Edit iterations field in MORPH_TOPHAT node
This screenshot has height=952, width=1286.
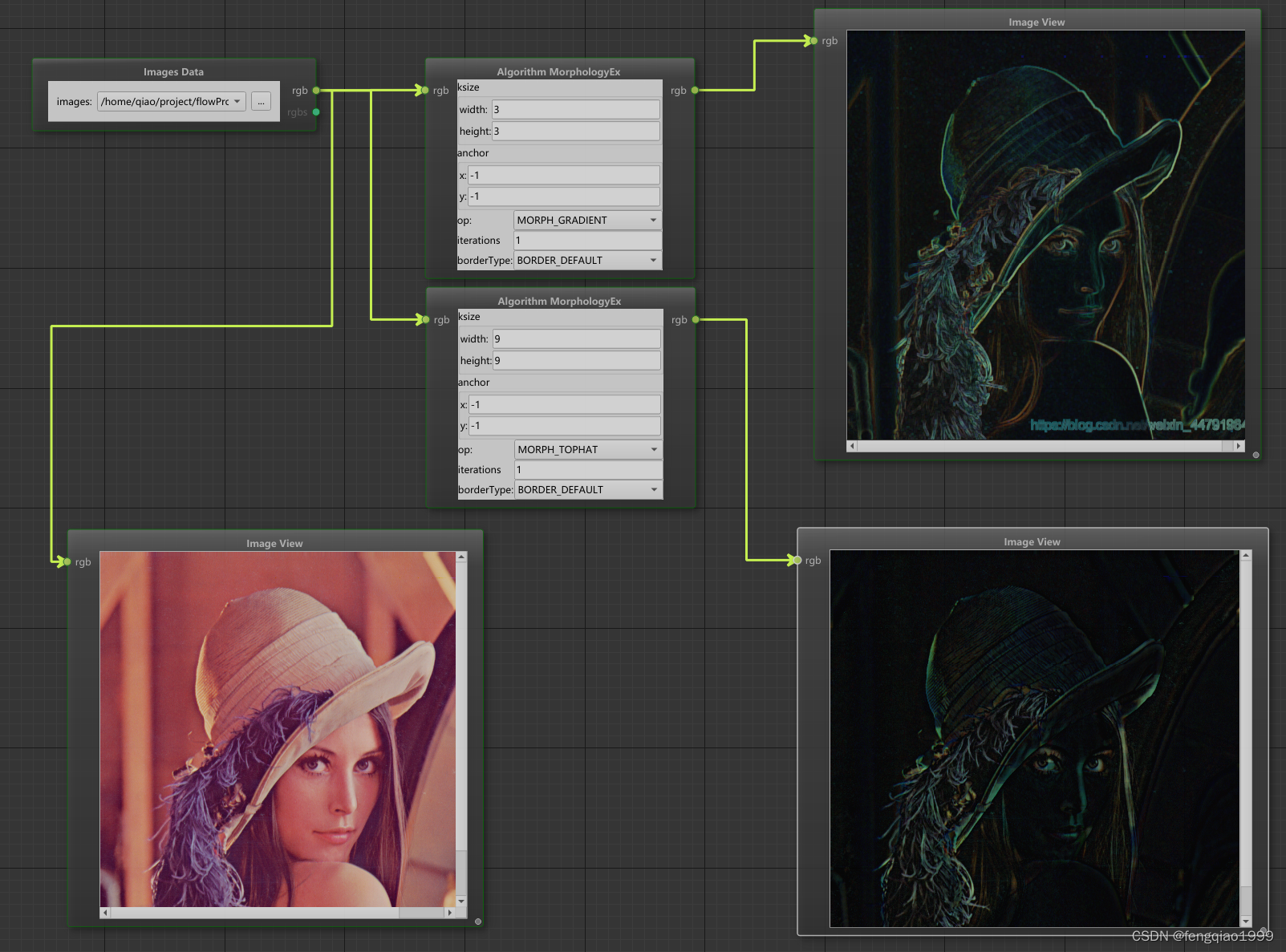[589, 470]
